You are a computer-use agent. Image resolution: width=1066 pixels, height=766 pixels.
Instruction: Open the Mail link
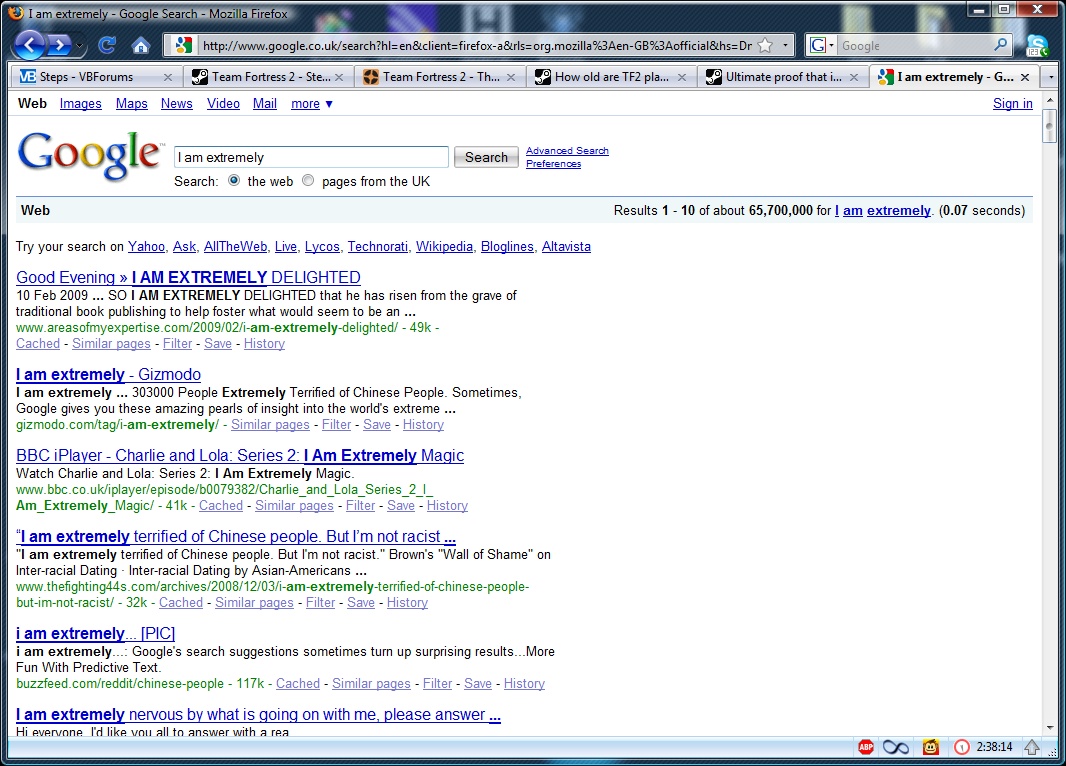[x=264, y=103]
